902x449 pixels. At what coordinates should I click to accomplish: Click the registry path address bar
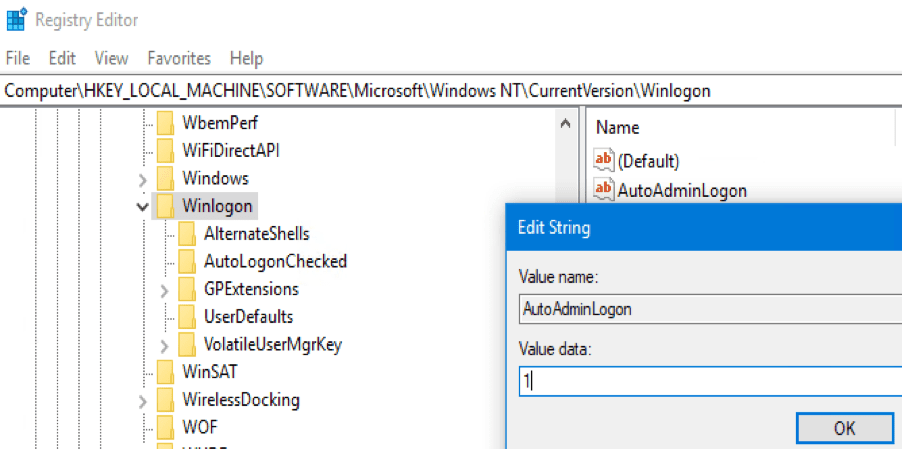click(x=450, y=90)
